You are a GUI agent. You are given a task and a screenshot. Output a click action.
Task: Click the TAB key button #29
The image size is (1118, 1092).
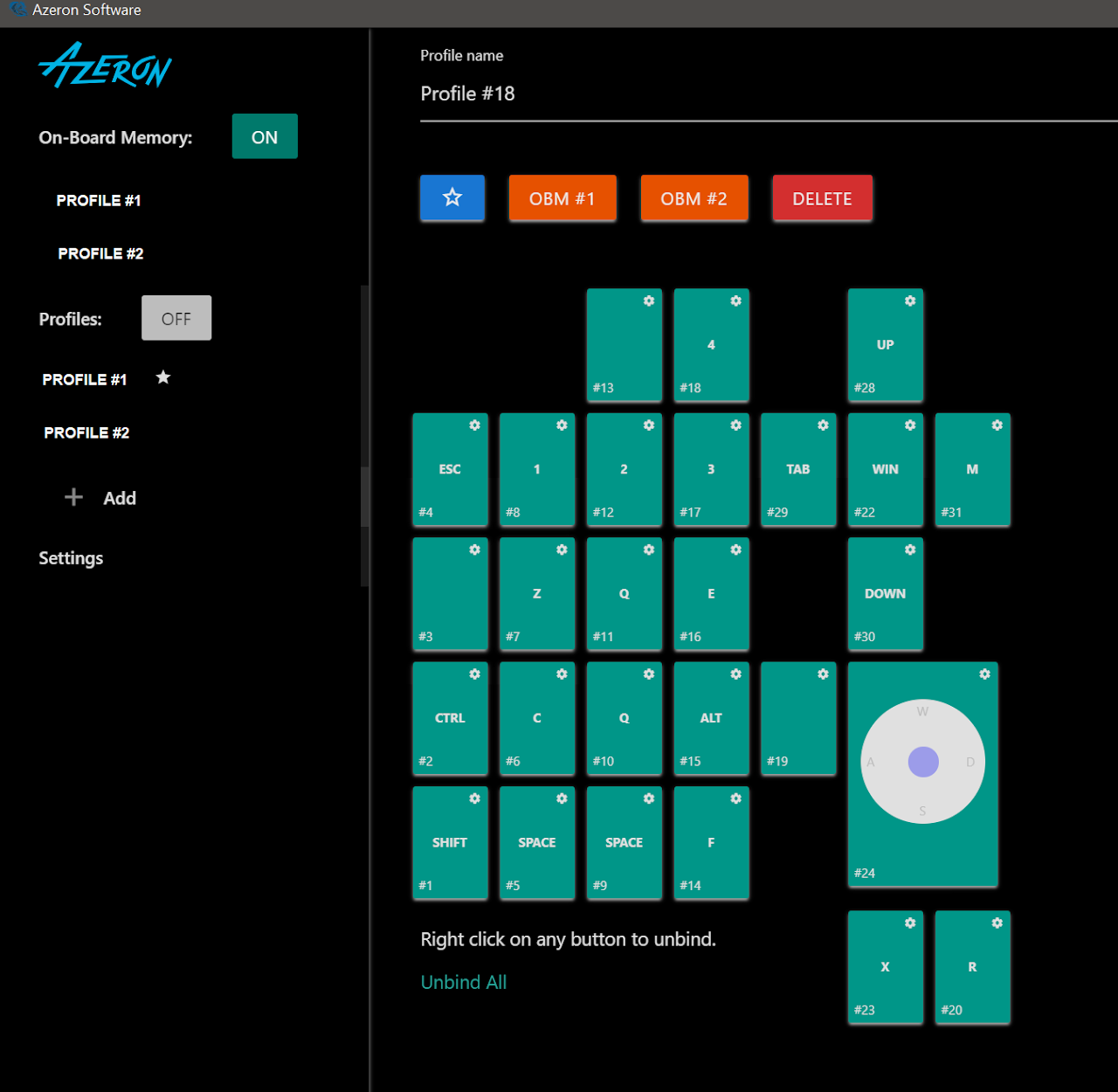click(x=798, y=470)
